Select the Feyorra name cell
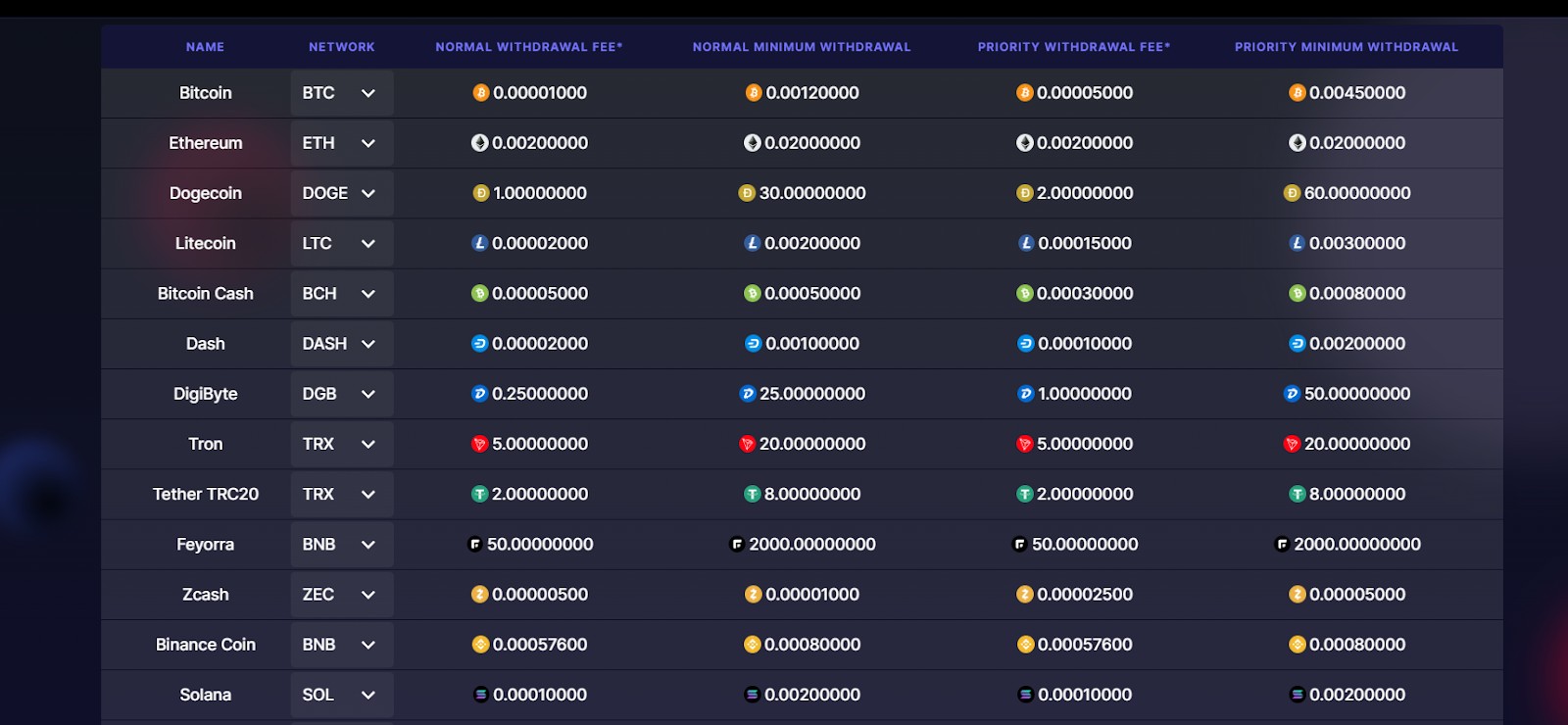This screenshot has height=725, width=1568. [206, 544]
